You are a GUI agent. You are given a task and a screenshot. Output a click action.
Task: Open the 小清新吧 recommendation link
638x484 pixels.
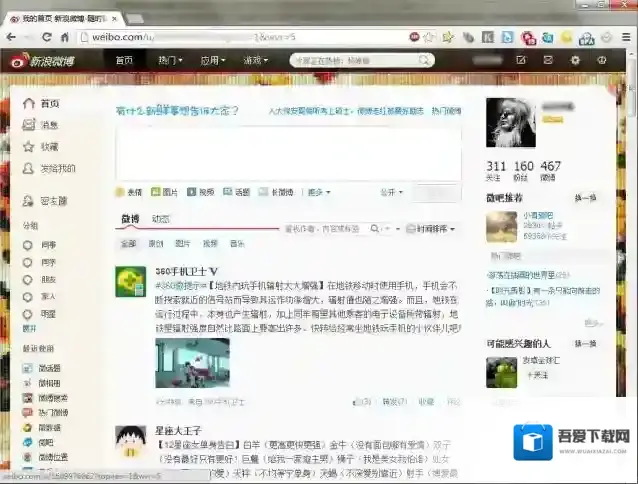tap(538, 215)
